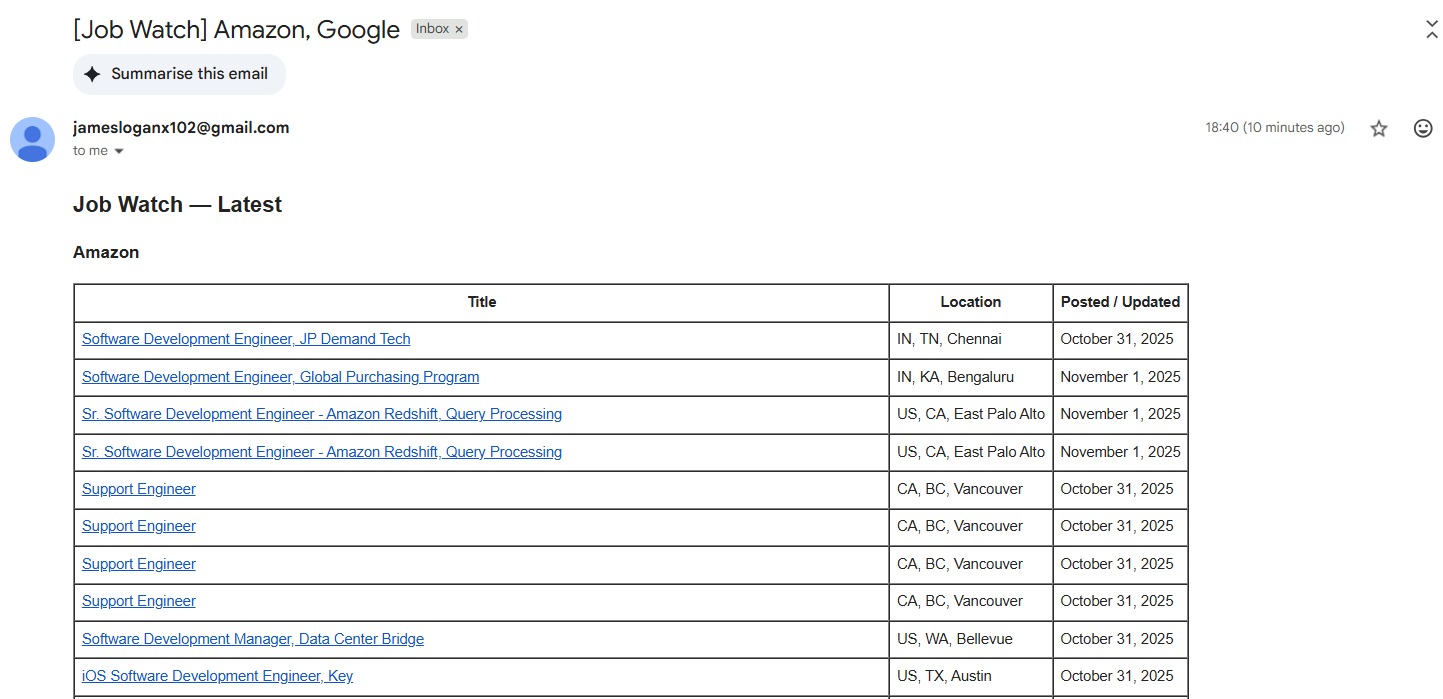The width and height of the screenshot is (1443, 699).
Task: Star this Job Watch email
Action: coord(1379,129)
